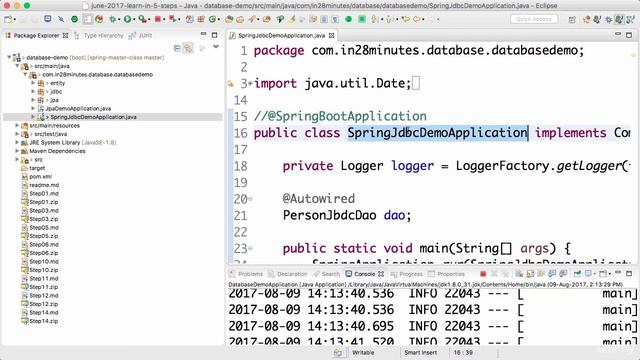Click the Back navigation arrow icon
Image resolution: width=640 pixels, height=360 pixels.
[x=416, y=19]
